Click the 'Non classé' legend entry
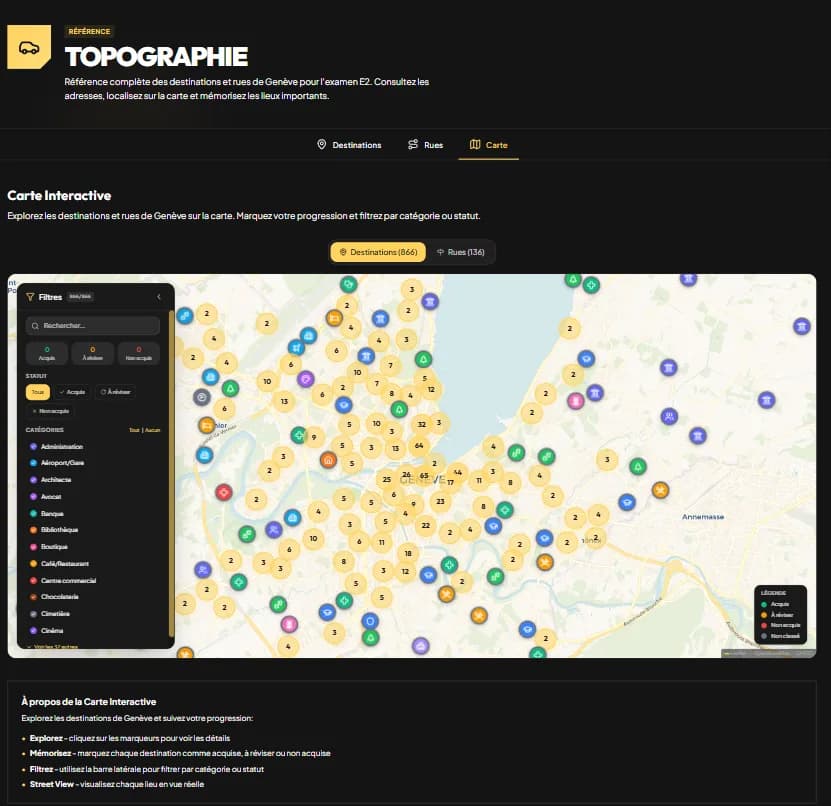The image size is (831, 806). coord(780,636)
